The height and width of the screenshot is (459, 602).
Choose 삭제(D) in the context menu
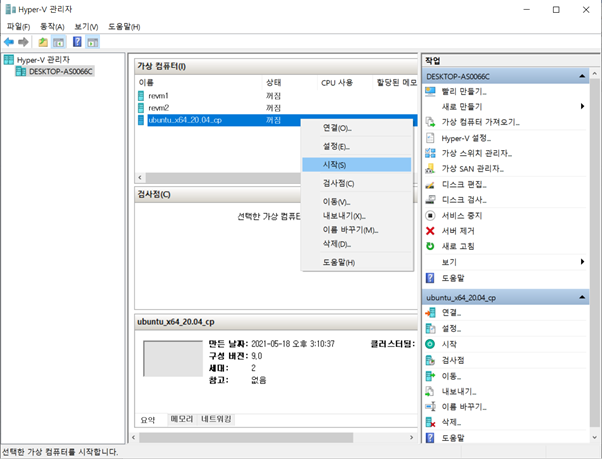point(357,244)
